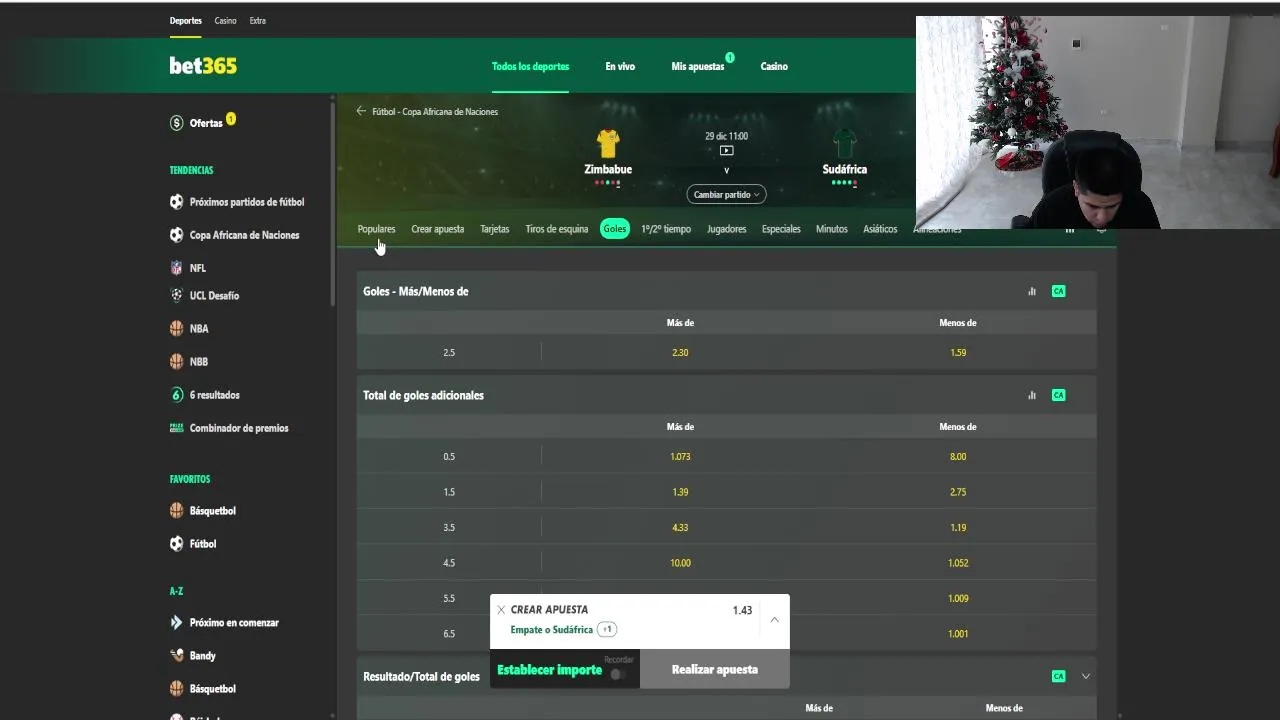The image size is (1280, 720).
Task: Click soccer ball icon beside Próximos partidos de fútbol
Action: tap(177, 202)
